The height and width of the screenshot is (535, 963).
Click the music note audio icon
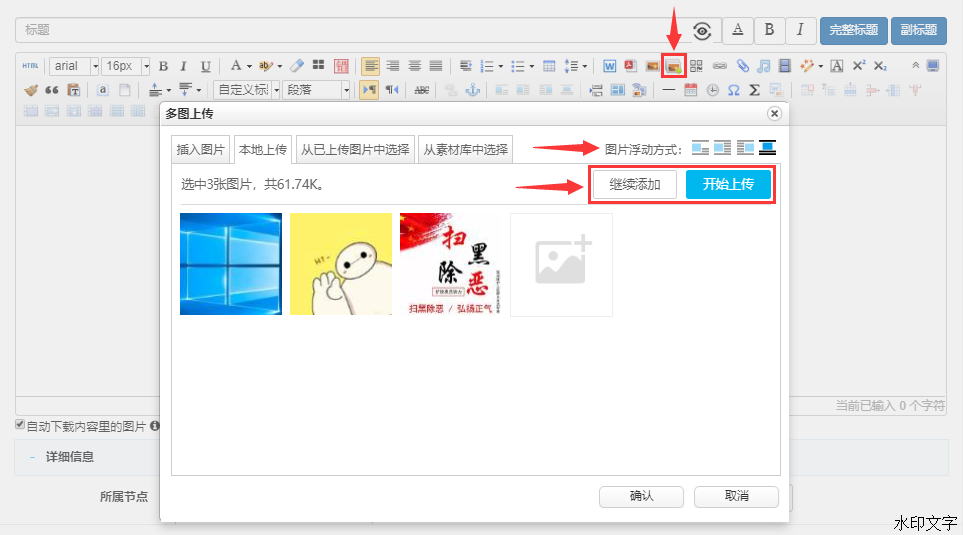tap(763, 66)
